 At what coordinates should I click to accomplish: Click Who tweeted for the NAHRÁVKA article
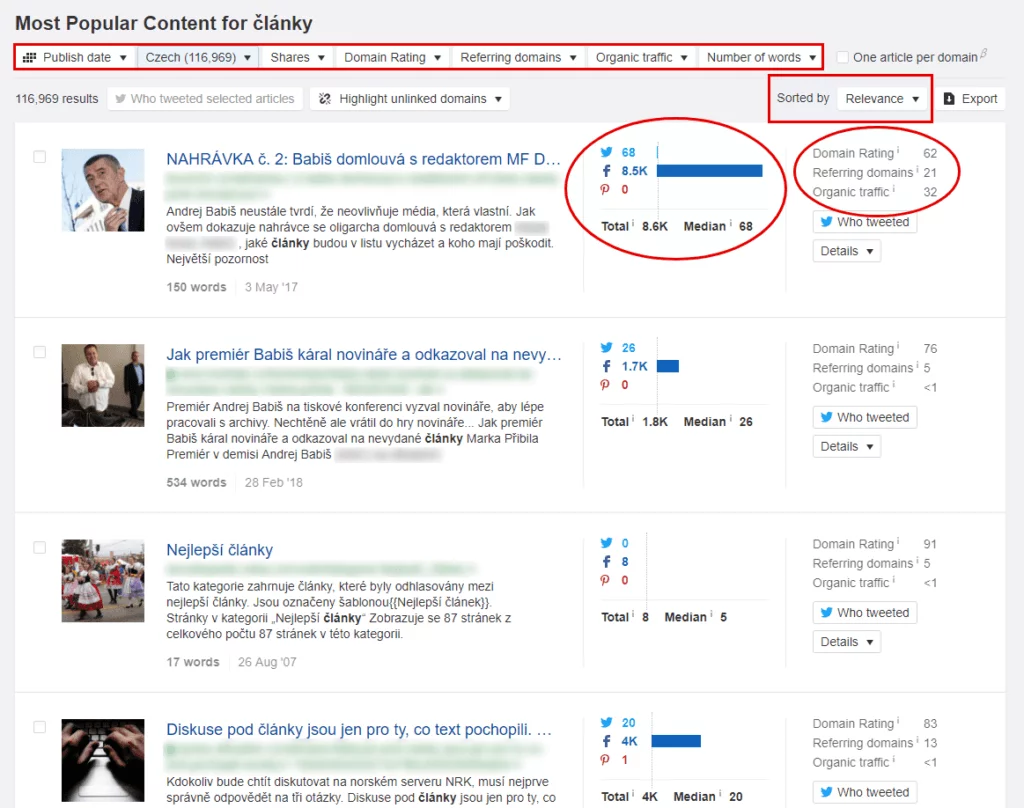[865, 222]
